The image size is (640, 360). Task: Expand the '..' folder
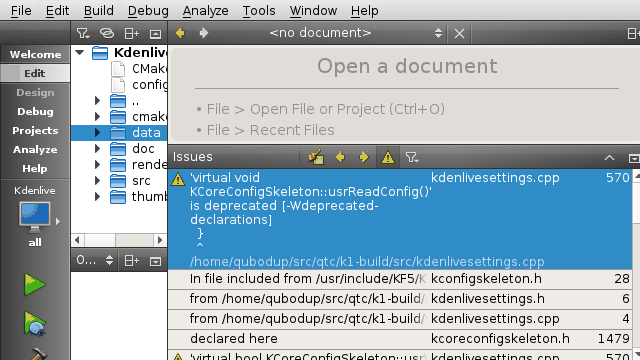[x=97, y=101]
